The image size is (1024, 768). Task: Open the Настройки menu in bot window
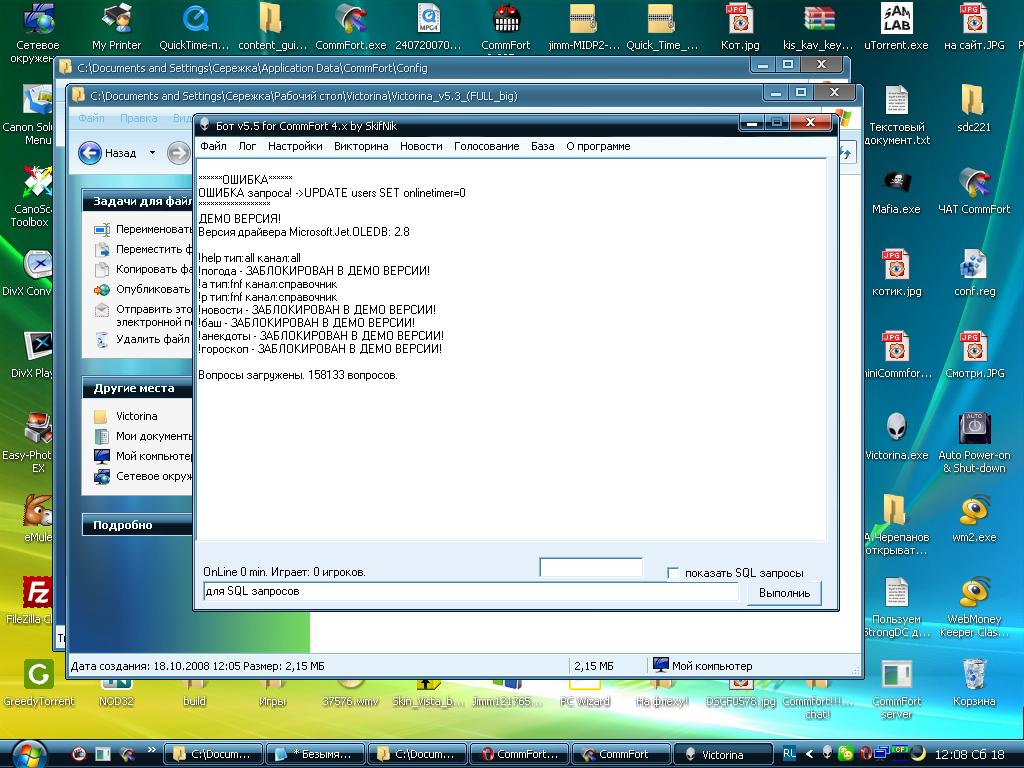(x=295, y=146)
